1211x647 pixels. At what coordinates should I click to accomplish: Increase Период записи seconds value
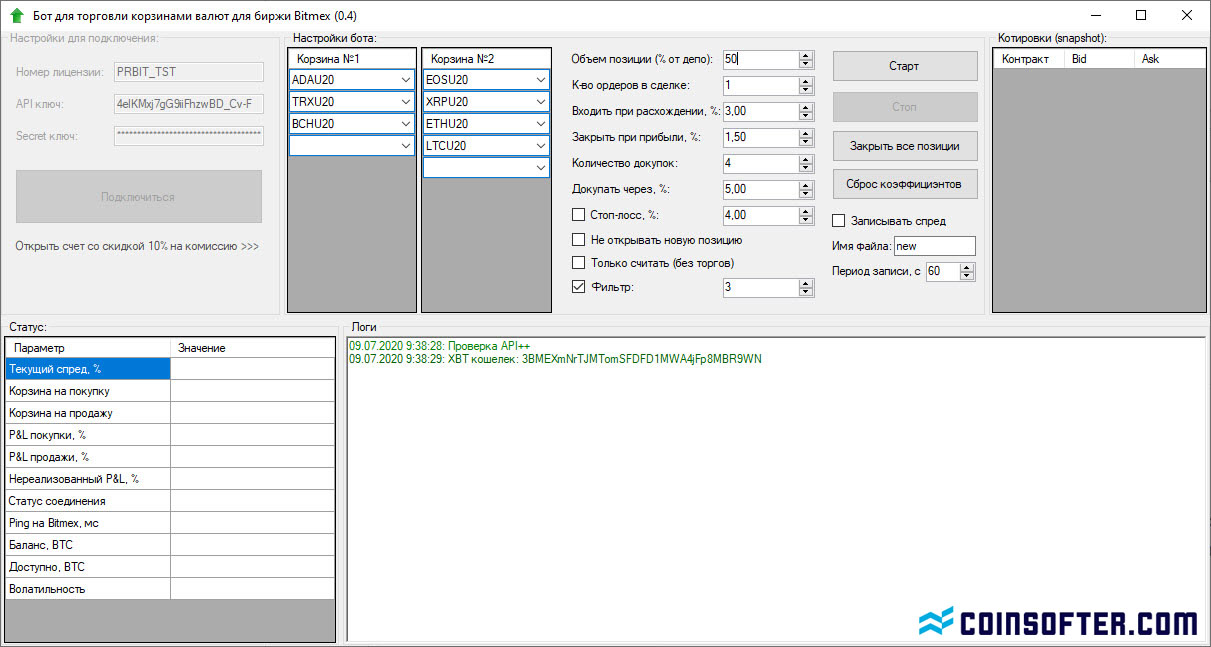pos(967,267)
